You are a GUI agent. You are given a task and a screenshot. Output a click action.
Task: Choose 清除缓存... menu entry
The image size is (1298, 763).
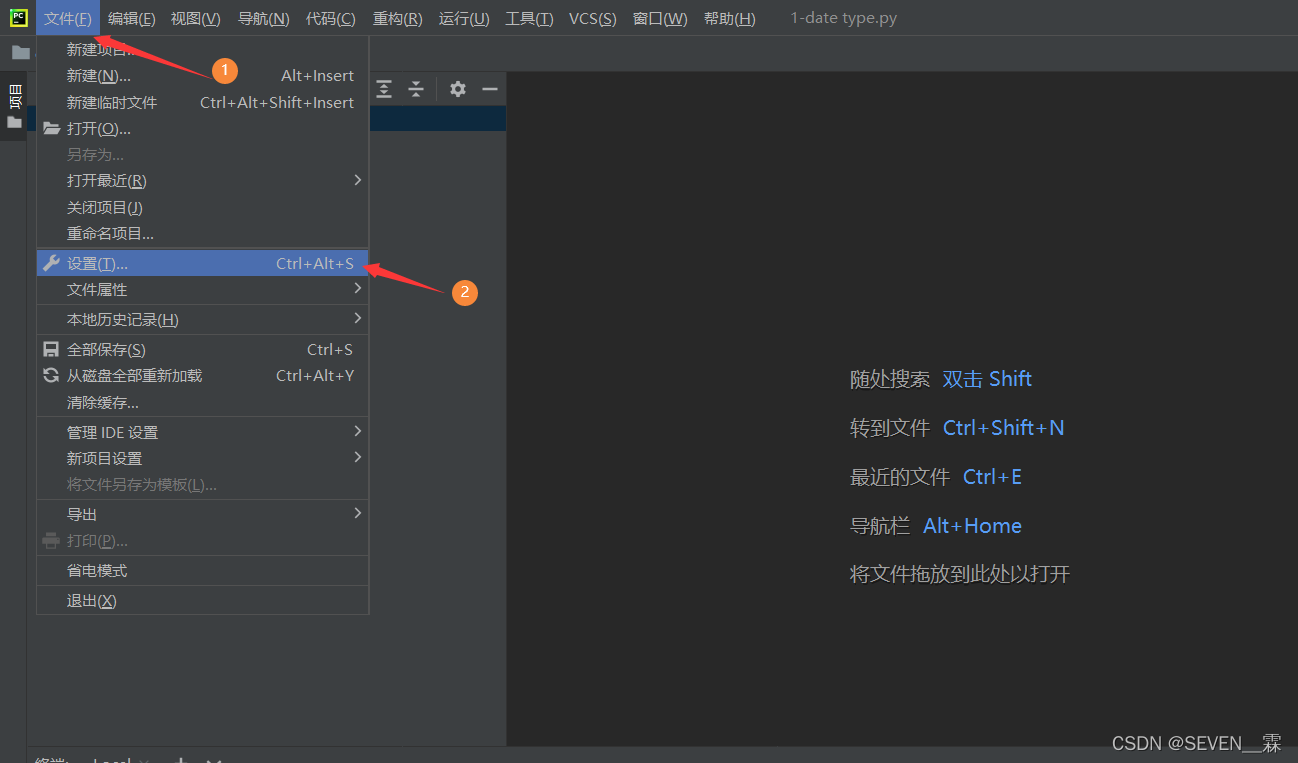click(x=203, y=402)
